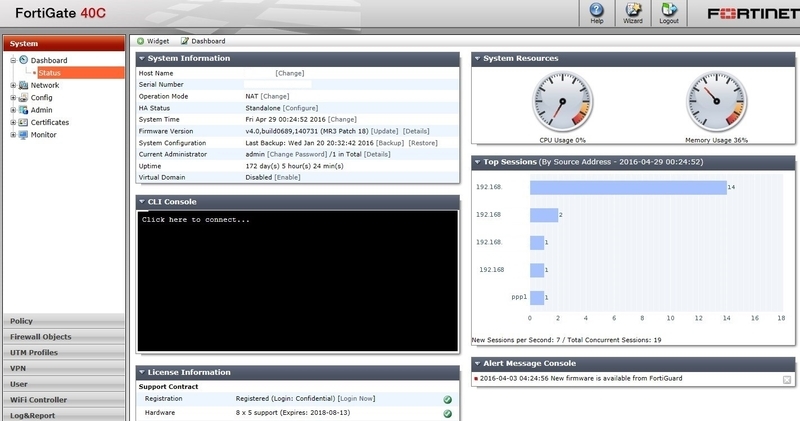Click Configure link for HA Status
Viewport: 800px width, 421px height.
301,108
